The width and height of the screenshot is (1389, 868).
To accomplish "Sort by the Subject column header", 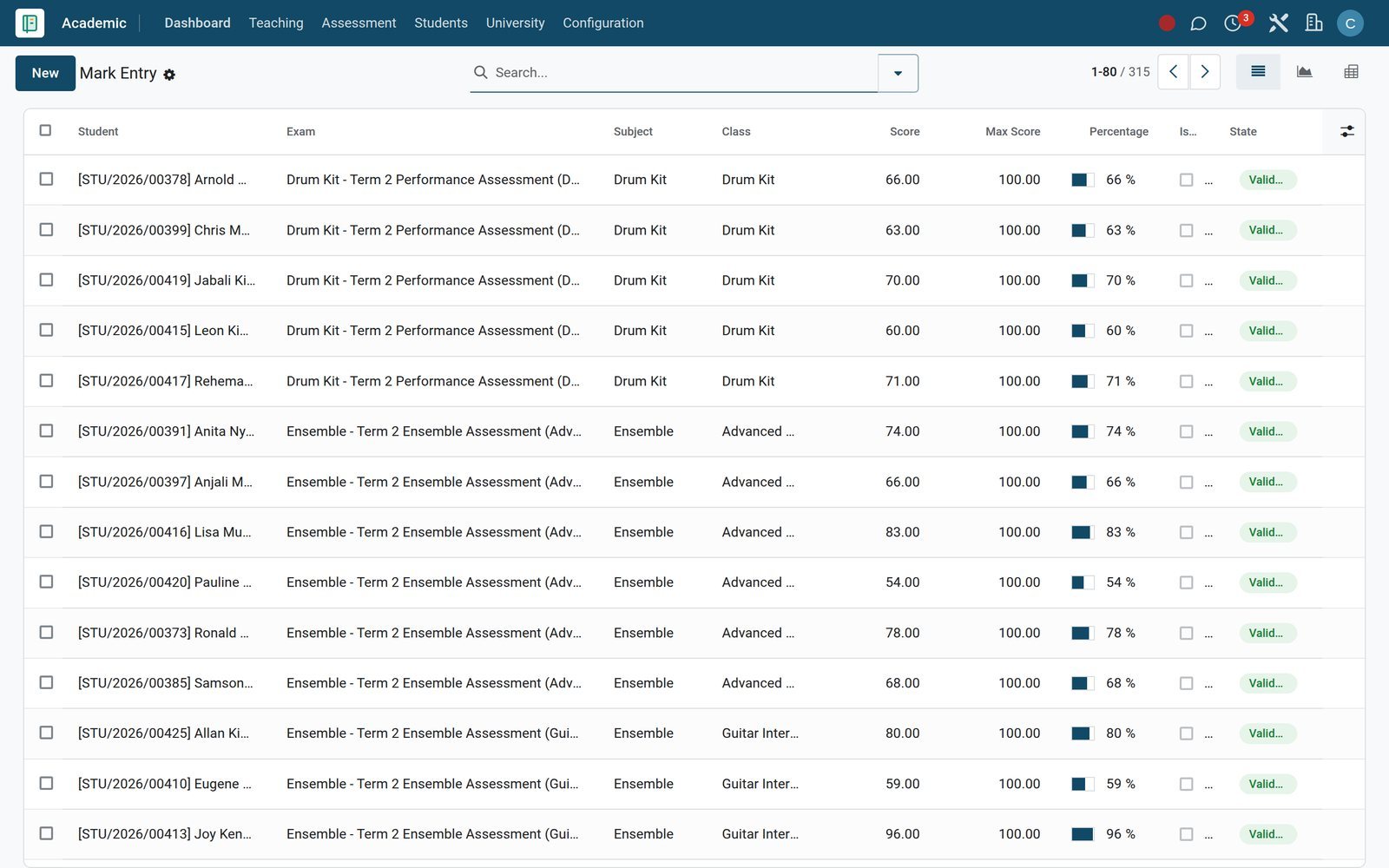I will point(633,132).
